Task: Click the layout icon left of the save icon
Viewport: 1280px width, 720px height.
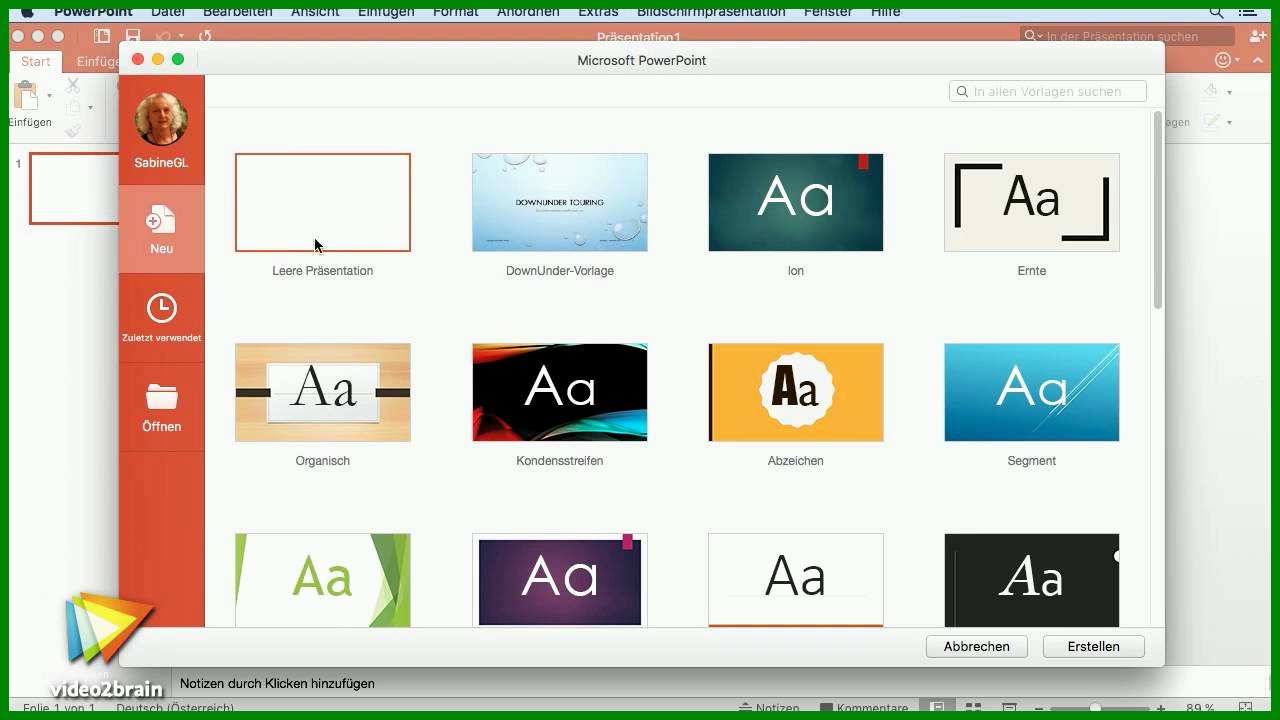Action: [x=102, y=36]
